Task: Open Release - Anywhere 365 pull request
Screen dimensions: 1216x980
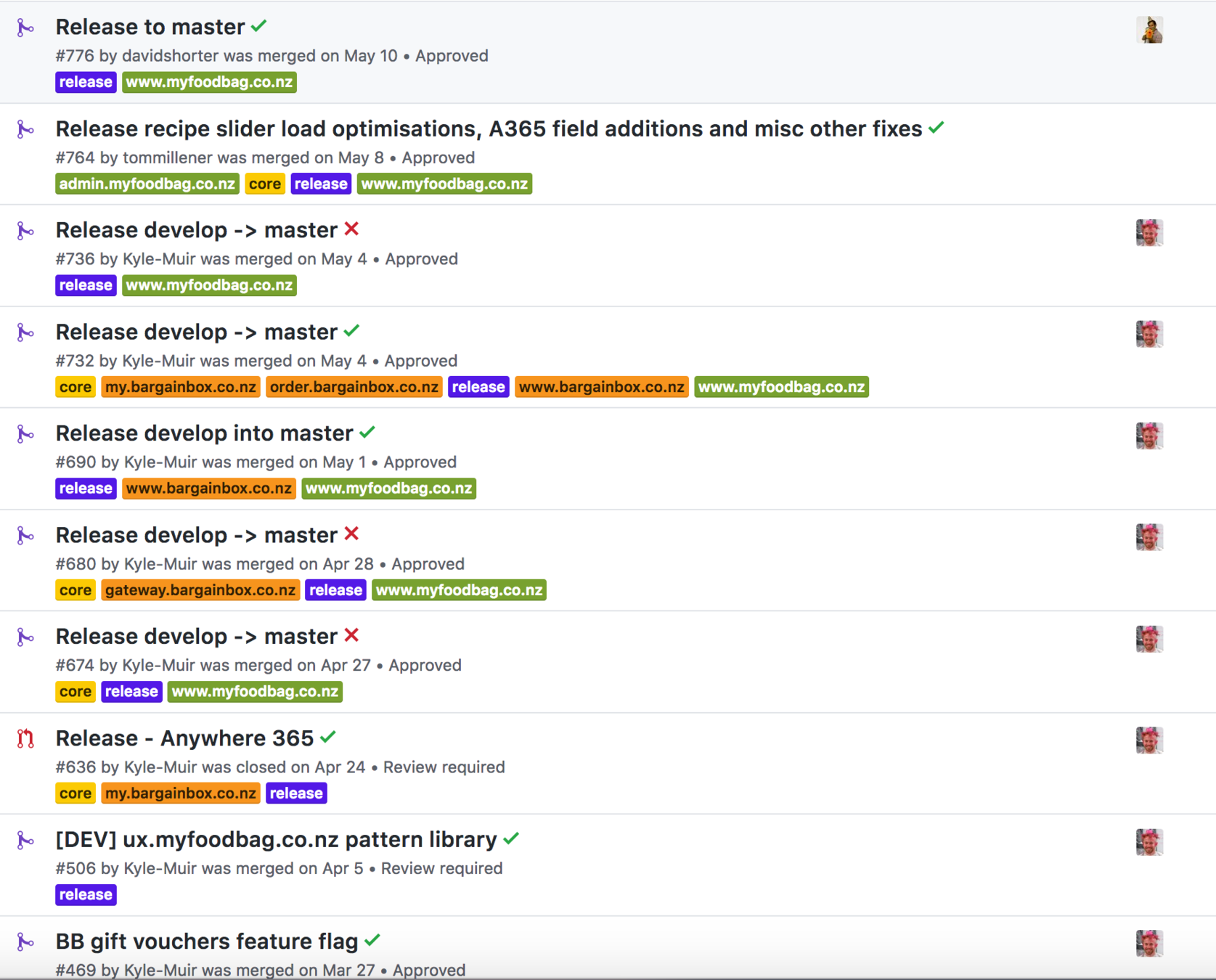Action: [185, 738]
